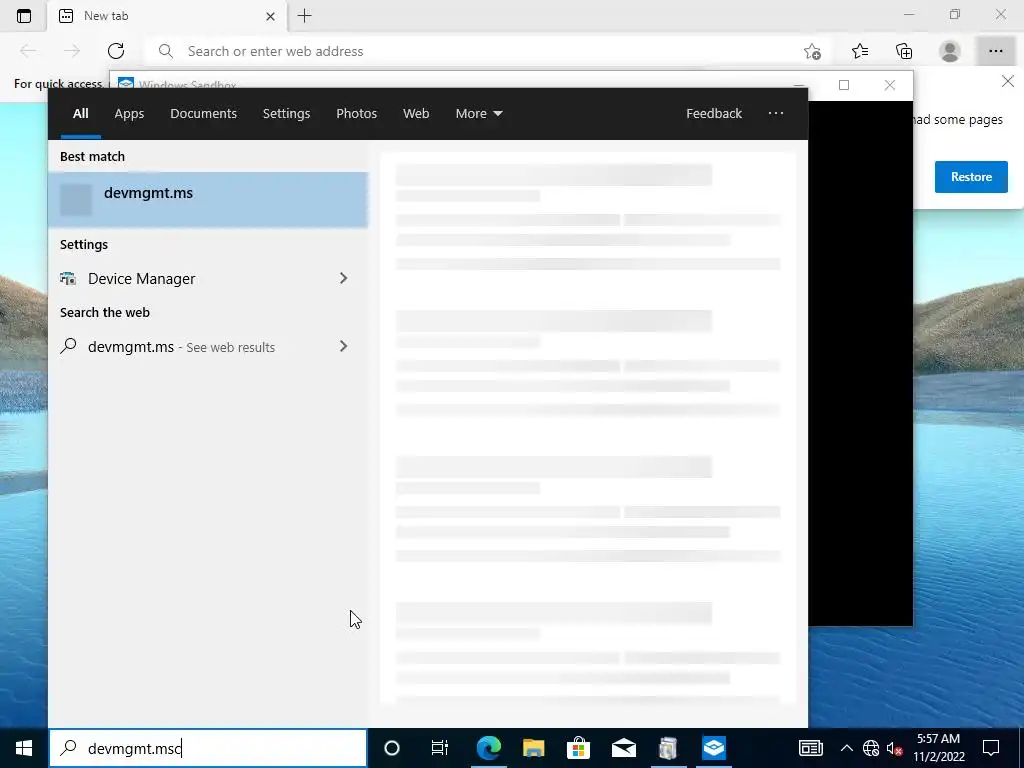The image size is (1024, 768).
Task: Focus the taskbar search box with devmgmt.msc
Action: (x=208, y=748)
